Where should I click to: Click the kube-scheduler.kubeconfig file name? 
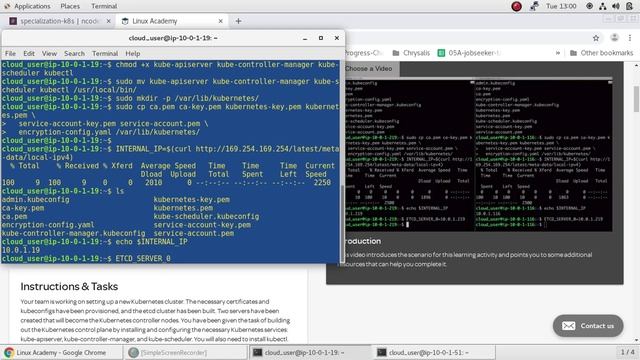pos(206,216)
